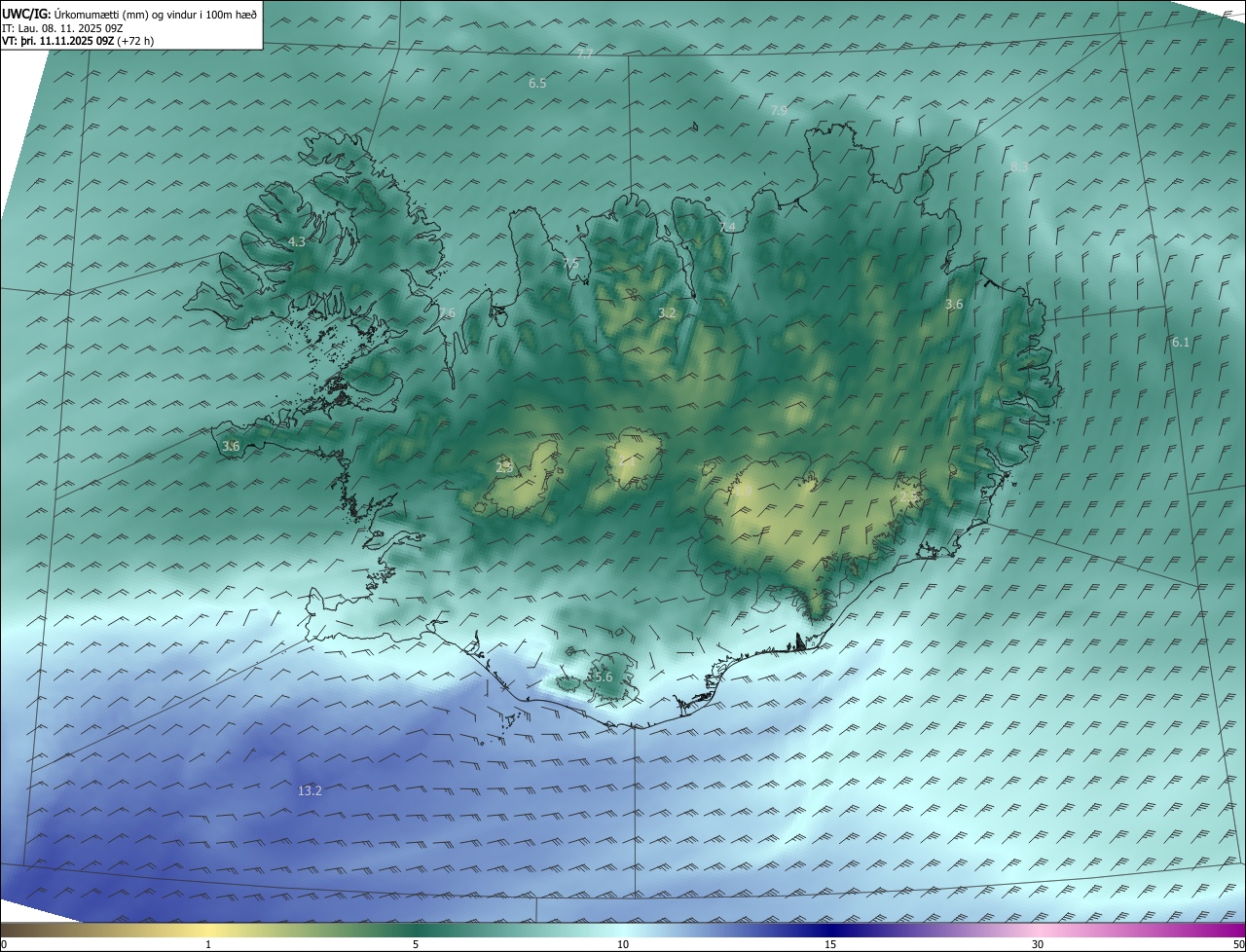Click the color scale tick labeled 0
This screenshot has width=1246, height=952.
pyautogui.click(x=4, y=944)
